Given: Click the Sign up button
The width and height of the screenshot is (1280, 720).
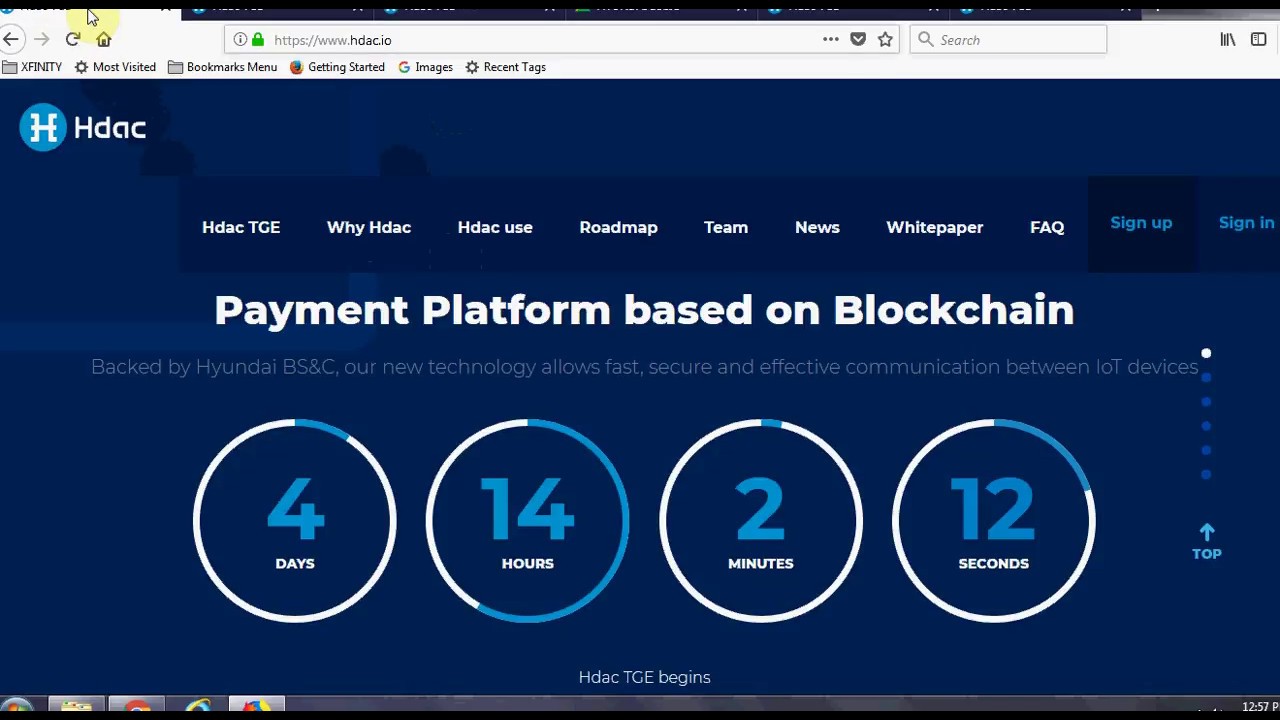Looking at the screenshot, I should pos(1141,223).
